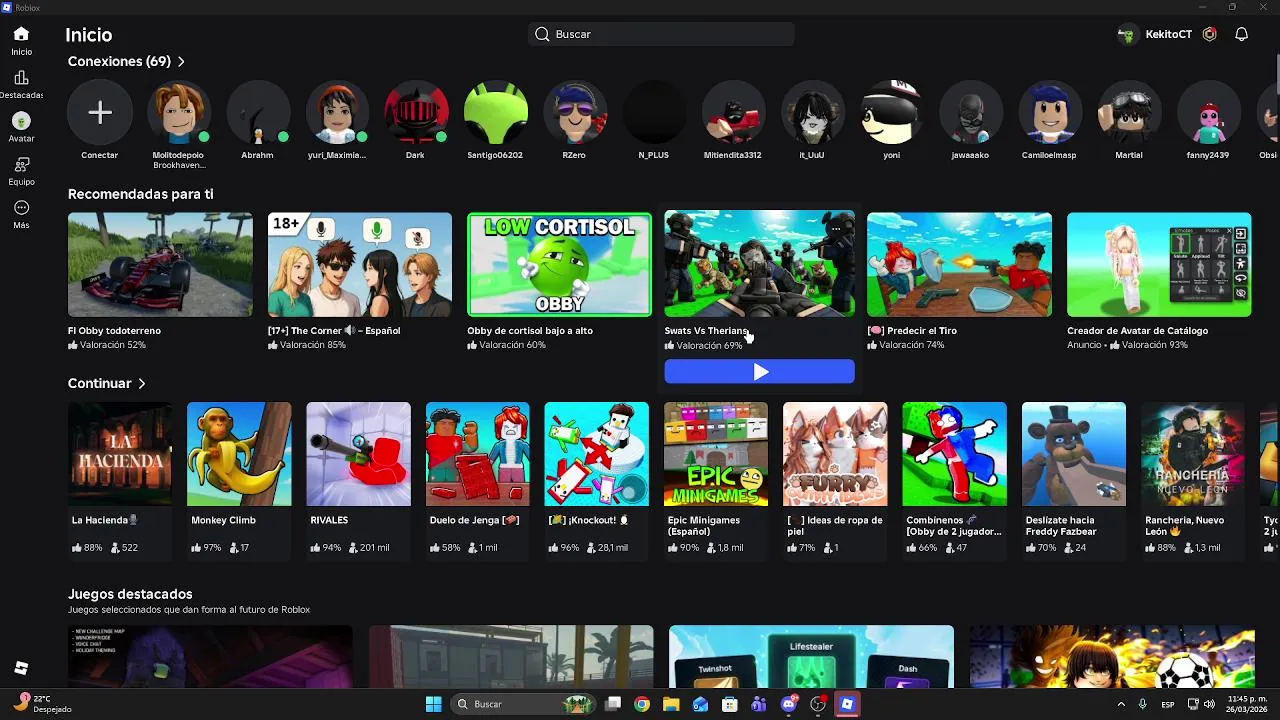This screenshot has height=720, width=1280.
Task: Expand the Continuar section chevron
Action: tap(142, 384)
